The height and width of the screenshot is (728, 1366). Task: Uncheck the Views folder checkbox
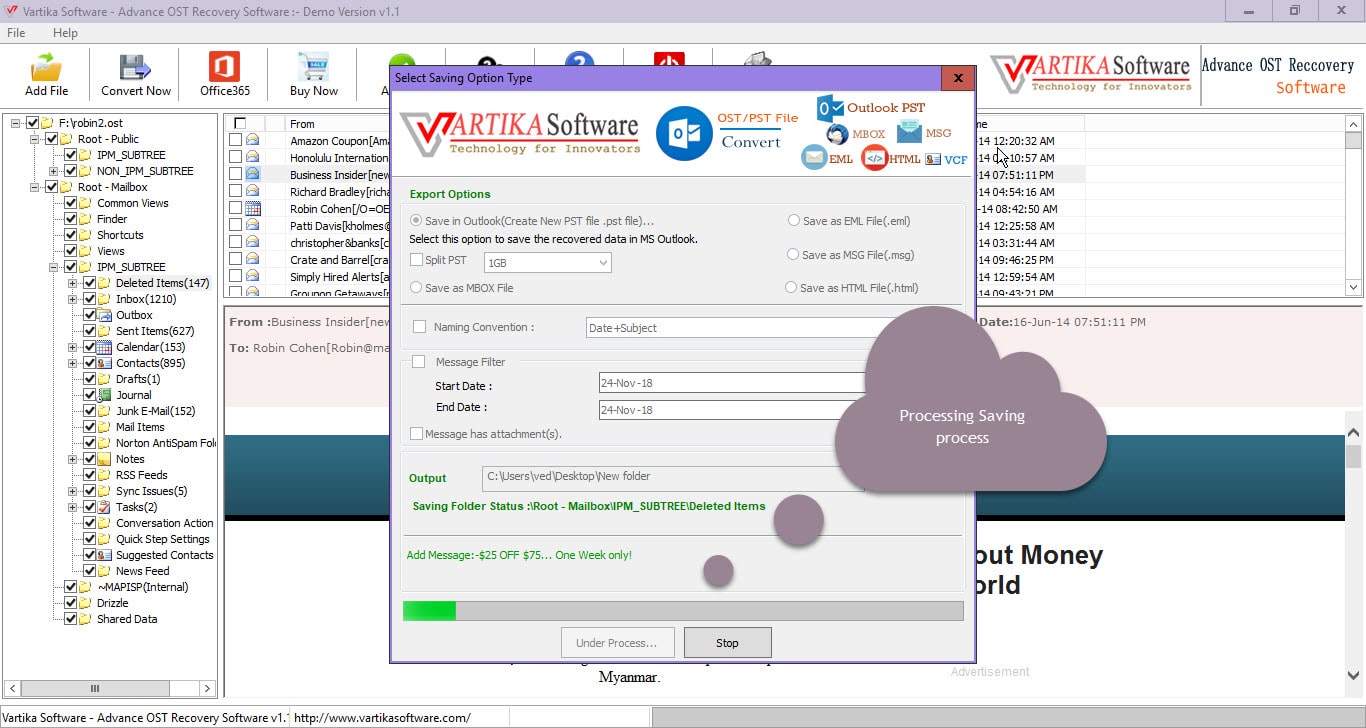(71, 251)
